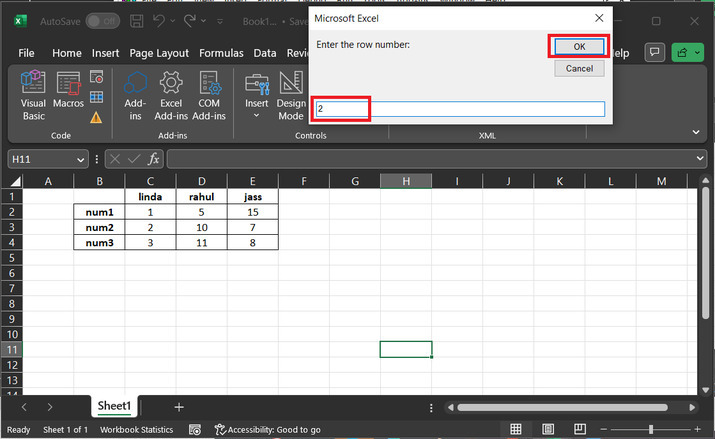
Task: Click the Redo arrow
Action: coord(190,21)
